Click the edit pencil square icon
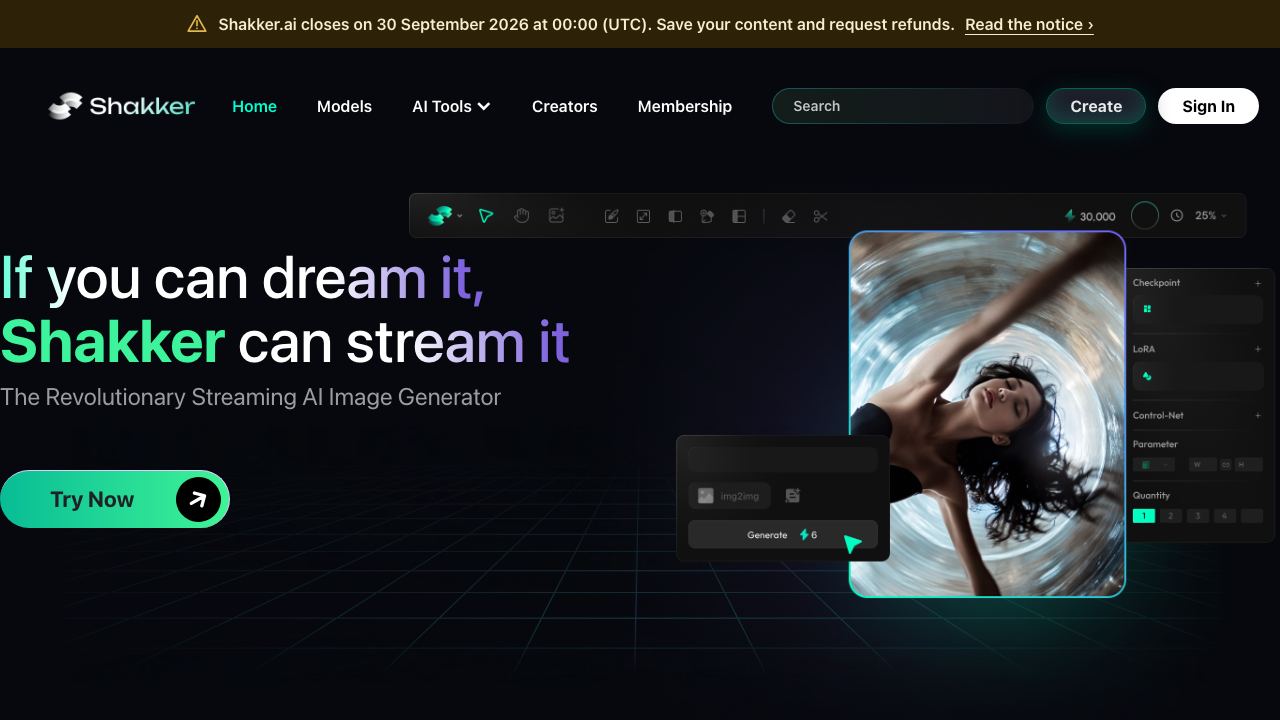The height and width of the screenshot is (720, 1280). click(612, 216)
